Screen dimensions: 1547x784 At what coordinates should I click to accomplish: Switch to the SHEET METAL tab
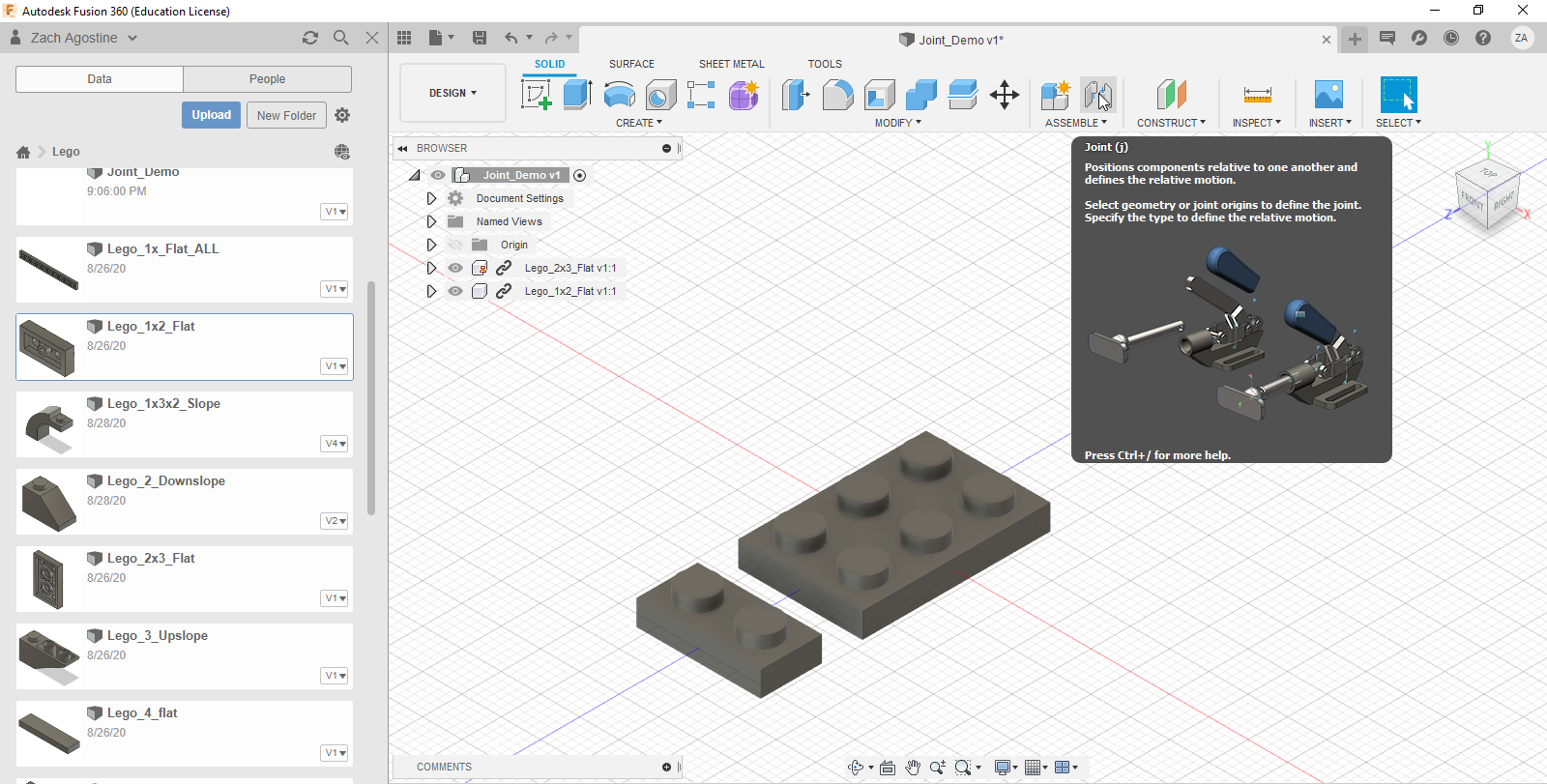pos(731,64)
